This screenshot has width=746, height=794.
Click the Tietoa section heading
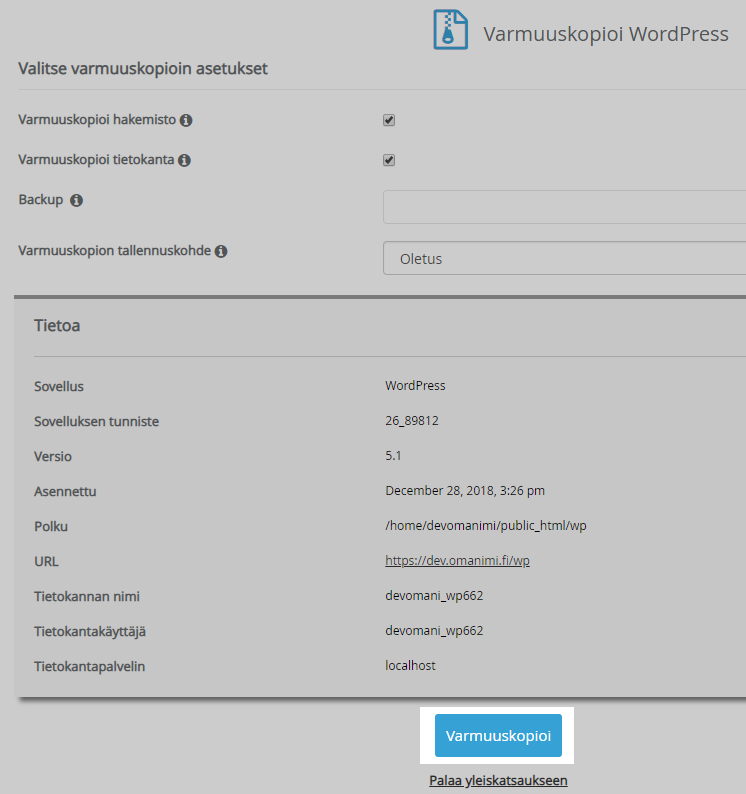point(57,325)
